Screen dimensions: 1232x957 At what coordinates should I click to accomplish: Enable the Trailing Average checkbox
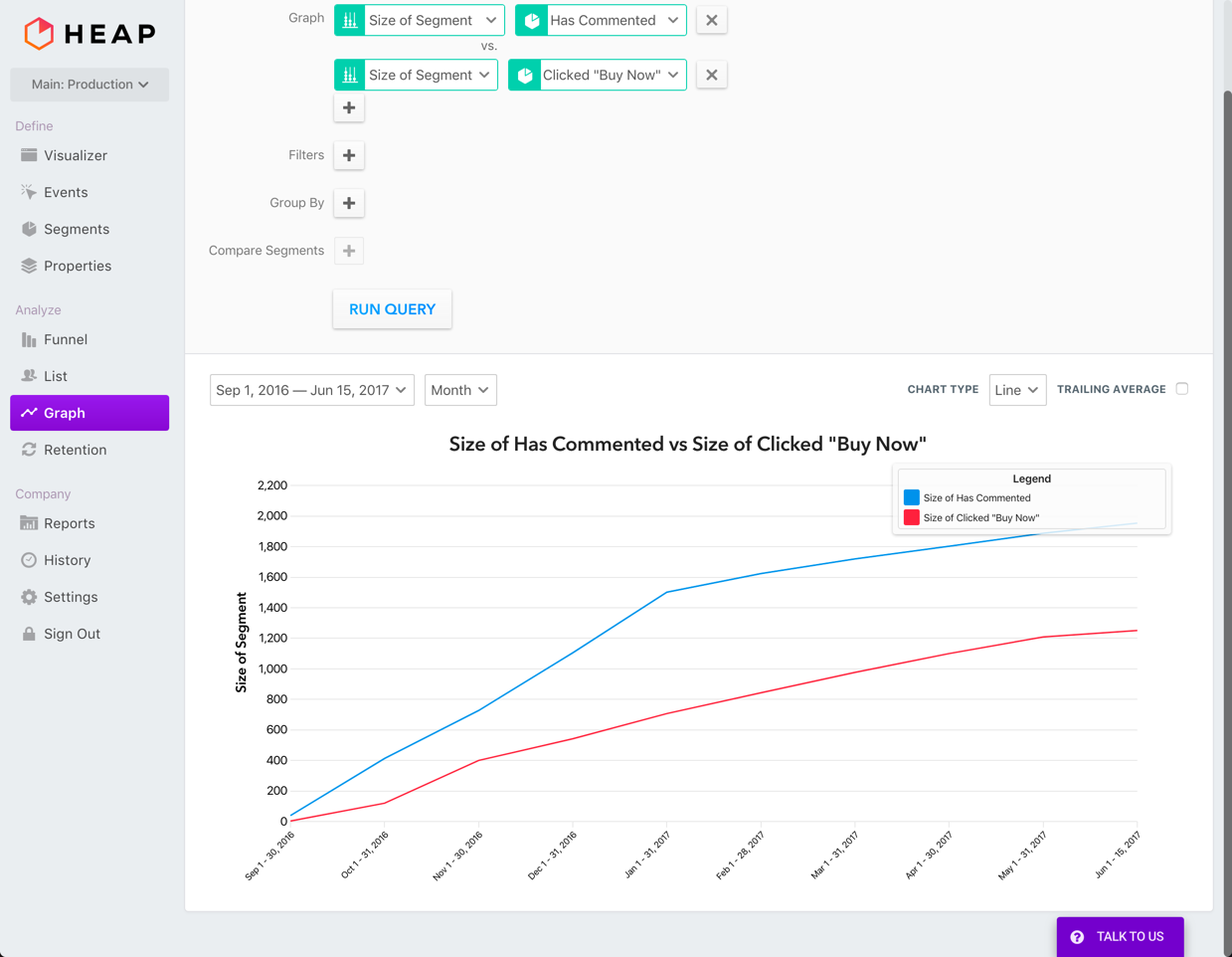(1181, 389)
